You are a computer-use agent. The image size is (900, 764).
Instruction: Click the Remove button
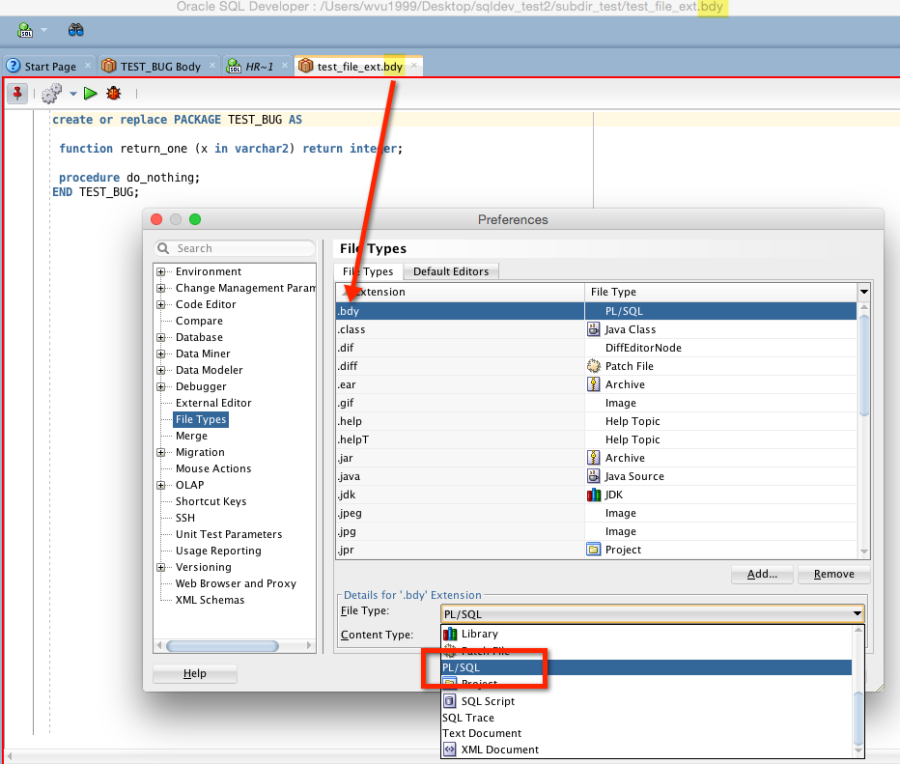pyautogui.click(x=833, y=574)
